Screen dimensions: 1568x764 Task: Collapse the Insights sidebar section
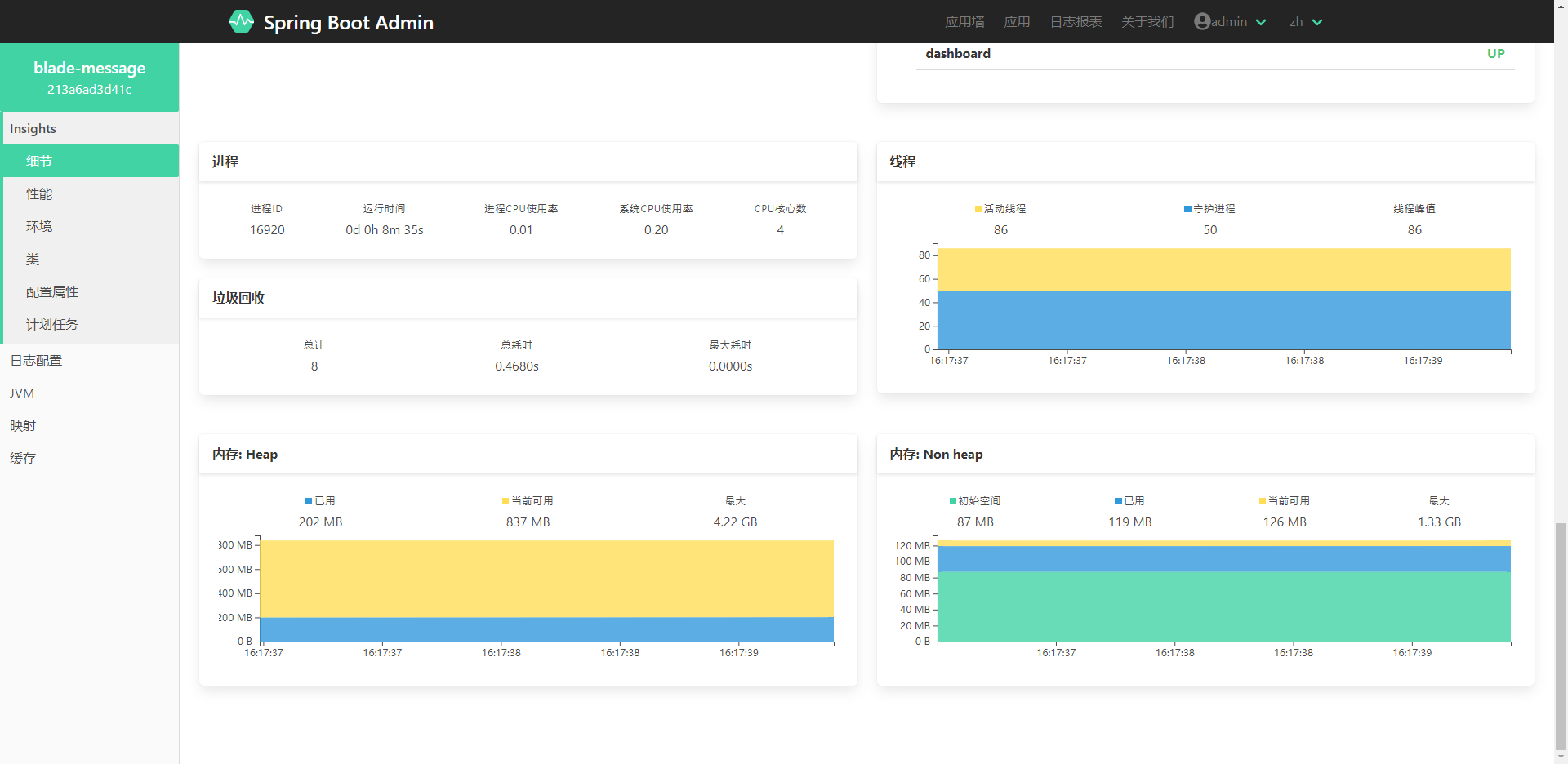pyautogui.click(x=33, y=129)
